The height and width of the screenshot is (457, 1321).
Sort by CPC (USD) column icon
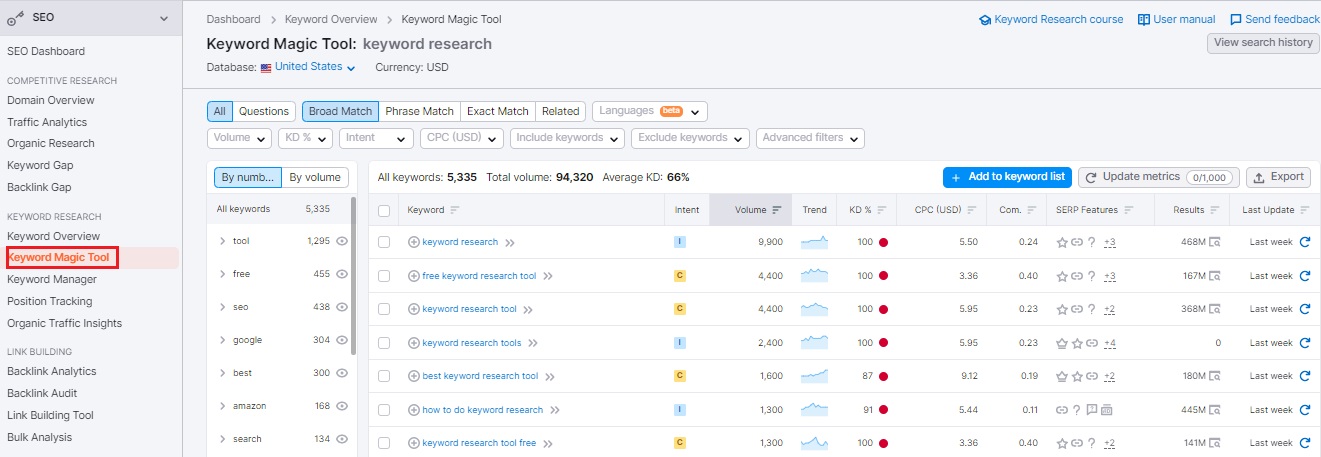(972, 210)
